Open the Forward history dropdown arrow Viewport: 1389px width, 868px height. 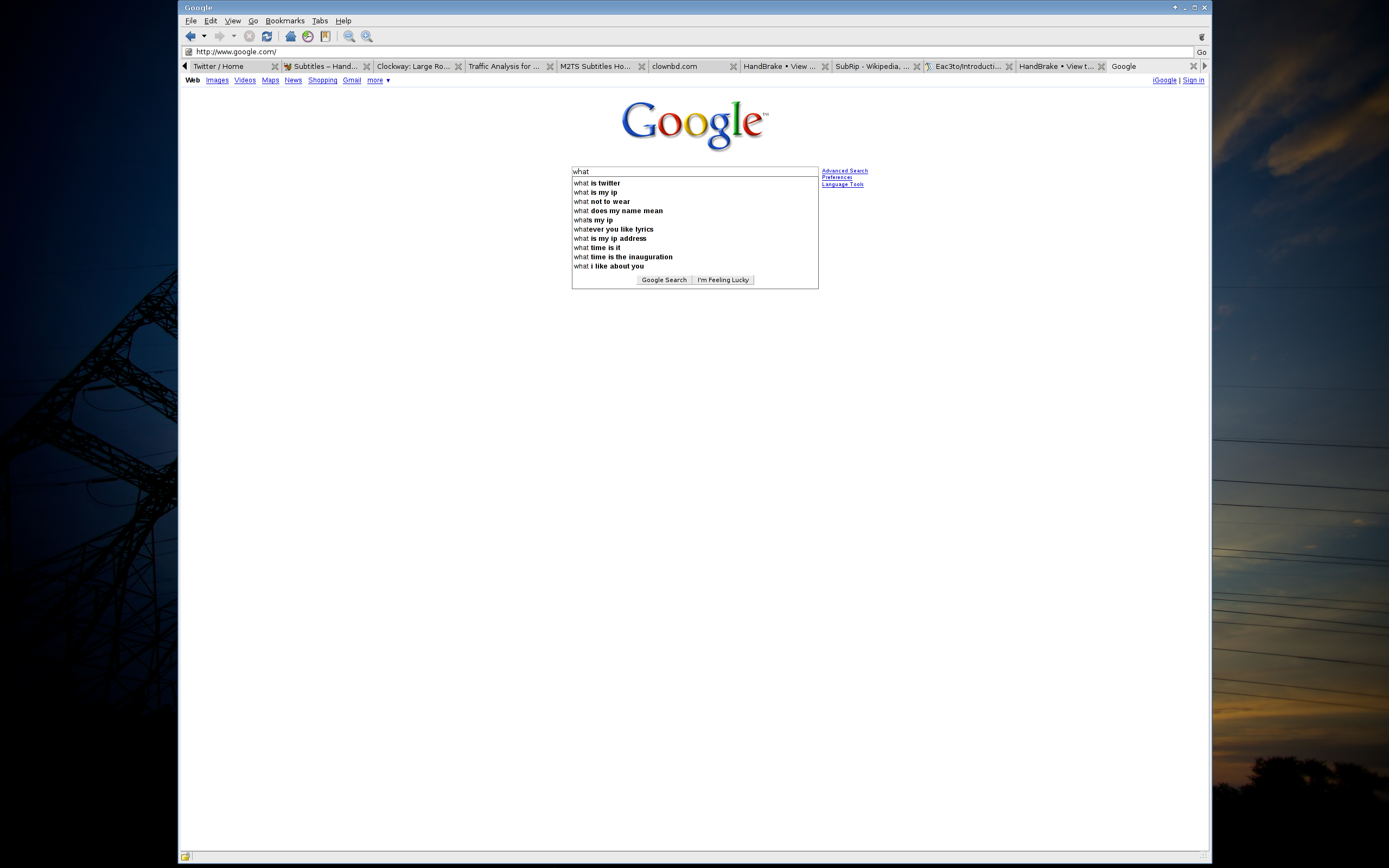pos(234,36)
